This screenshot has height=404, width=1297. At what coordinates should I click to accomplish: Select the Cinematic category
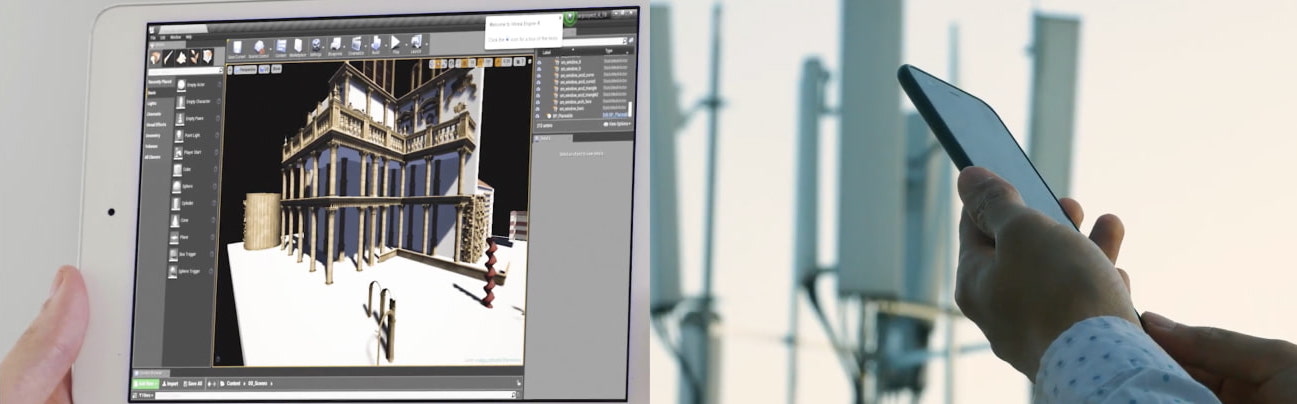[155, 113]
